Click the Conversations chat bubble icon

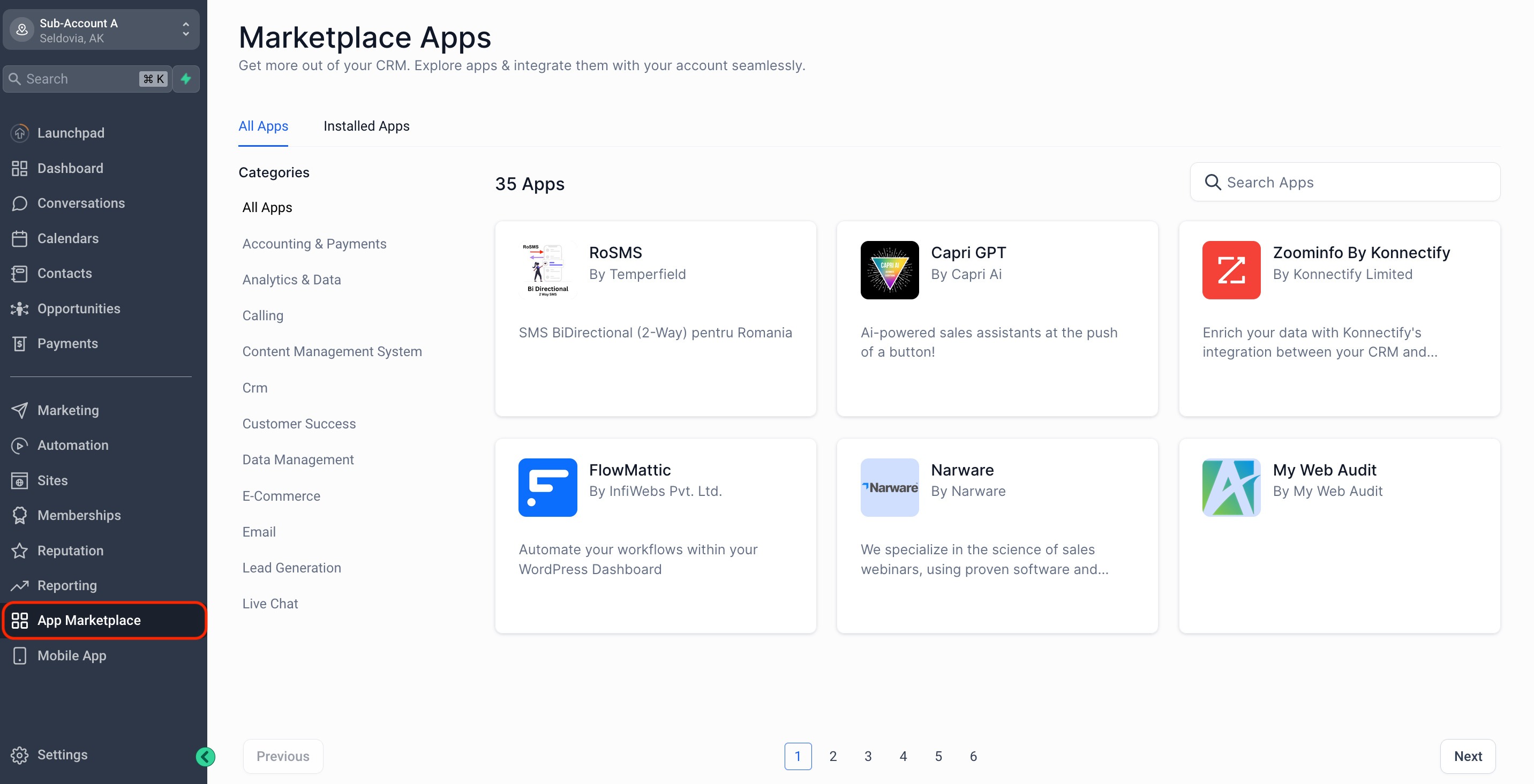pyautogui.click(x=20, y=203)
